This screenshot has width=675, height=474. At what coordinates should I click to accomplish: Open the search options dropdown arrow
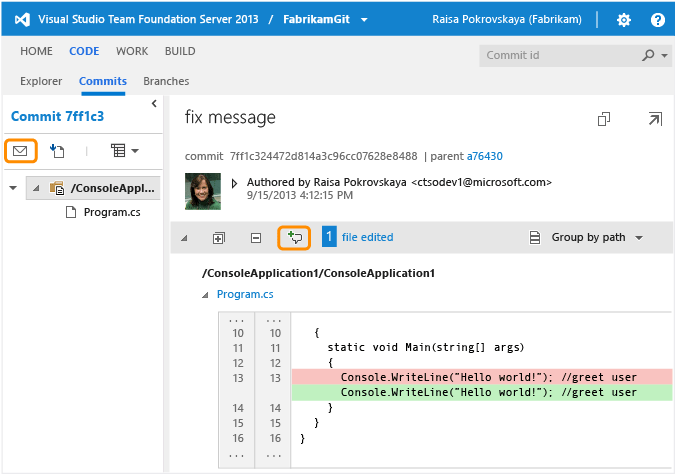[664, 56]
